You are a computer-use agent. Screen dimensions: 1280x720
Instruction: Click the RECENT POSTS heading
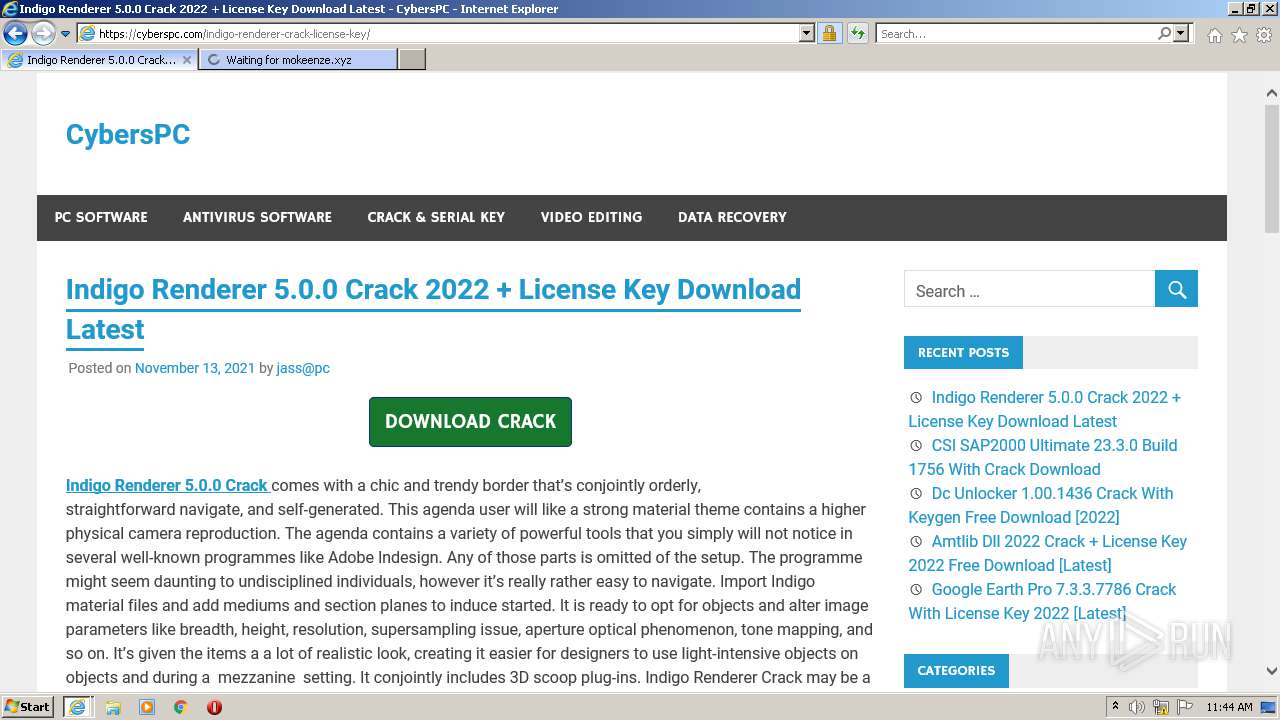pyautogui.click(x=963, y=352)
